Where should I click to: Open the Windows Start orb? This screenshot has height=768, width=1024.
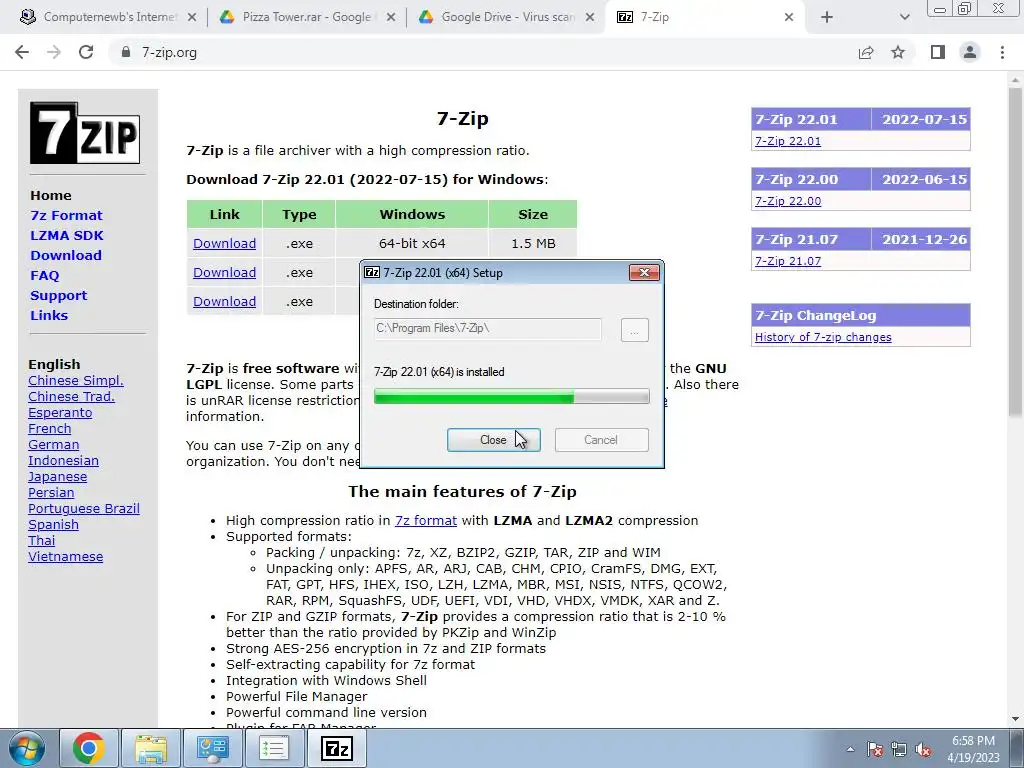click(26, 749)
